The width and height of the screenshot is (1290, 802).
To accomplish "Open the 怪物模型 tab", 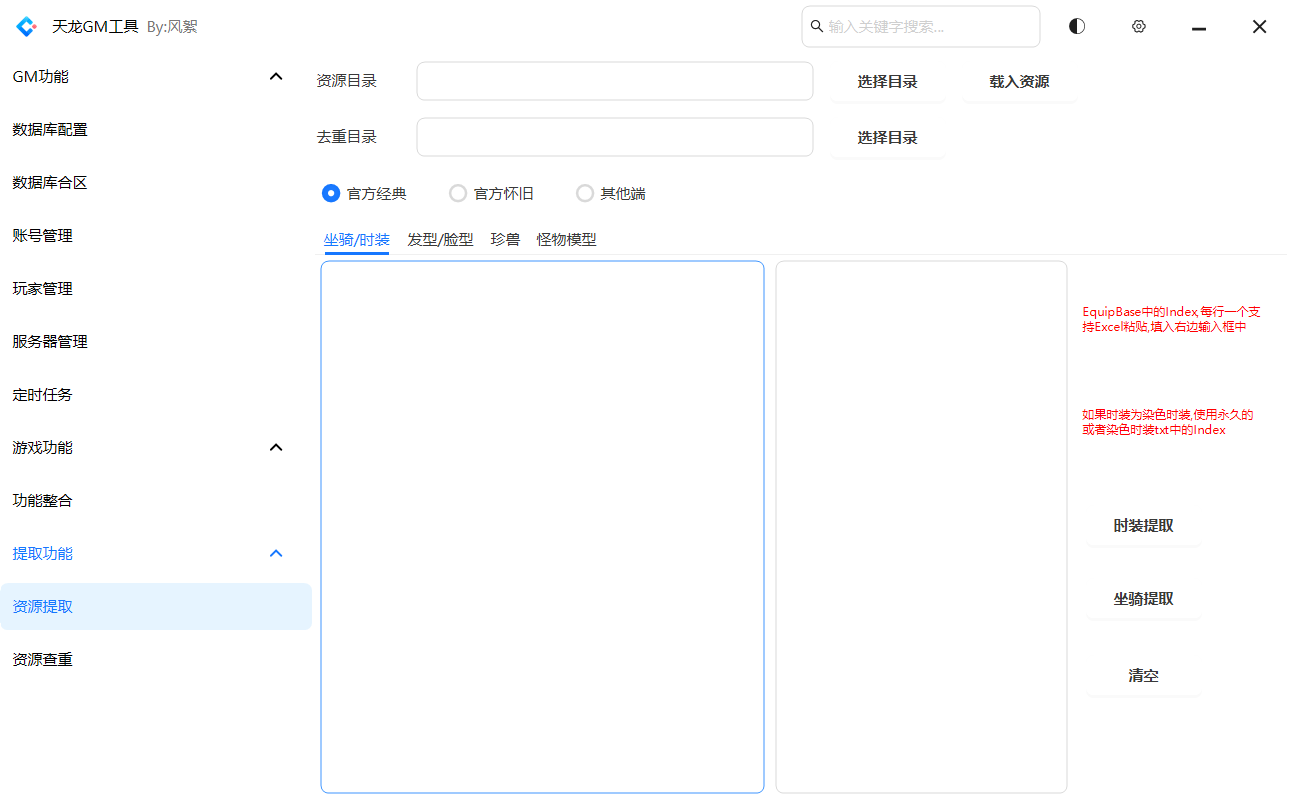I will [566, 240].
